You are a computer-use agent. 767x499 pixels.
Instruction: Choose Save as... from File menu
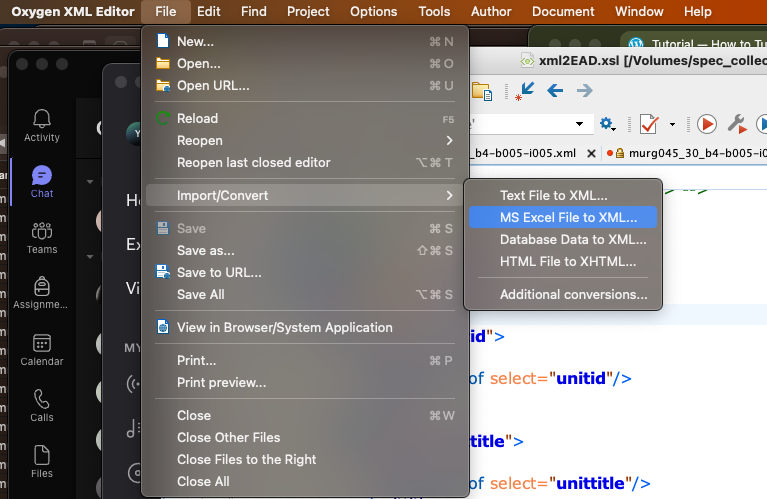pos(205,250)
